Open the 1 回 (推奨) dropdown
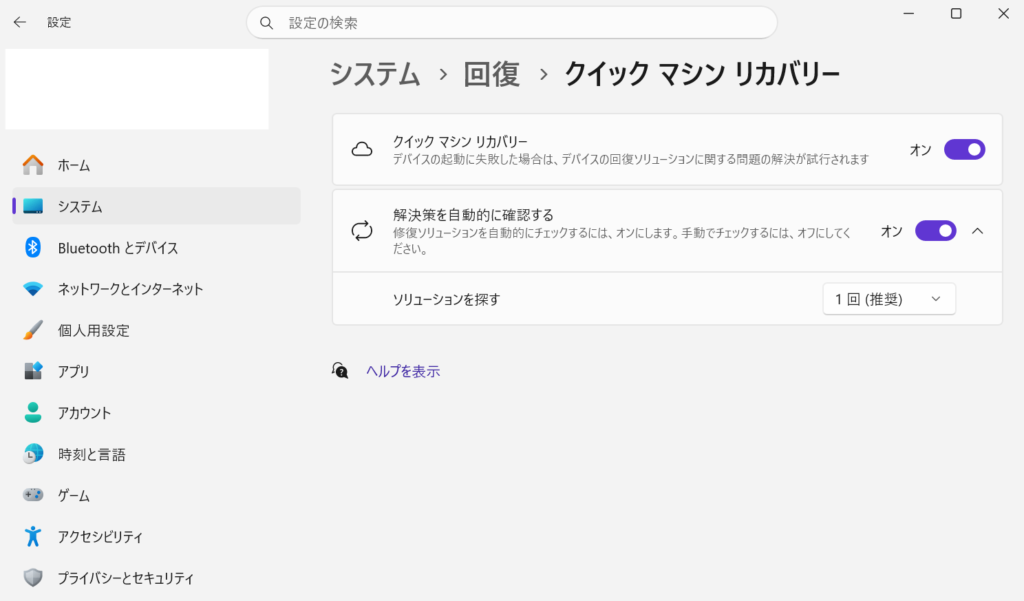Screen dimensions: 1024x601 pos(888,299)
